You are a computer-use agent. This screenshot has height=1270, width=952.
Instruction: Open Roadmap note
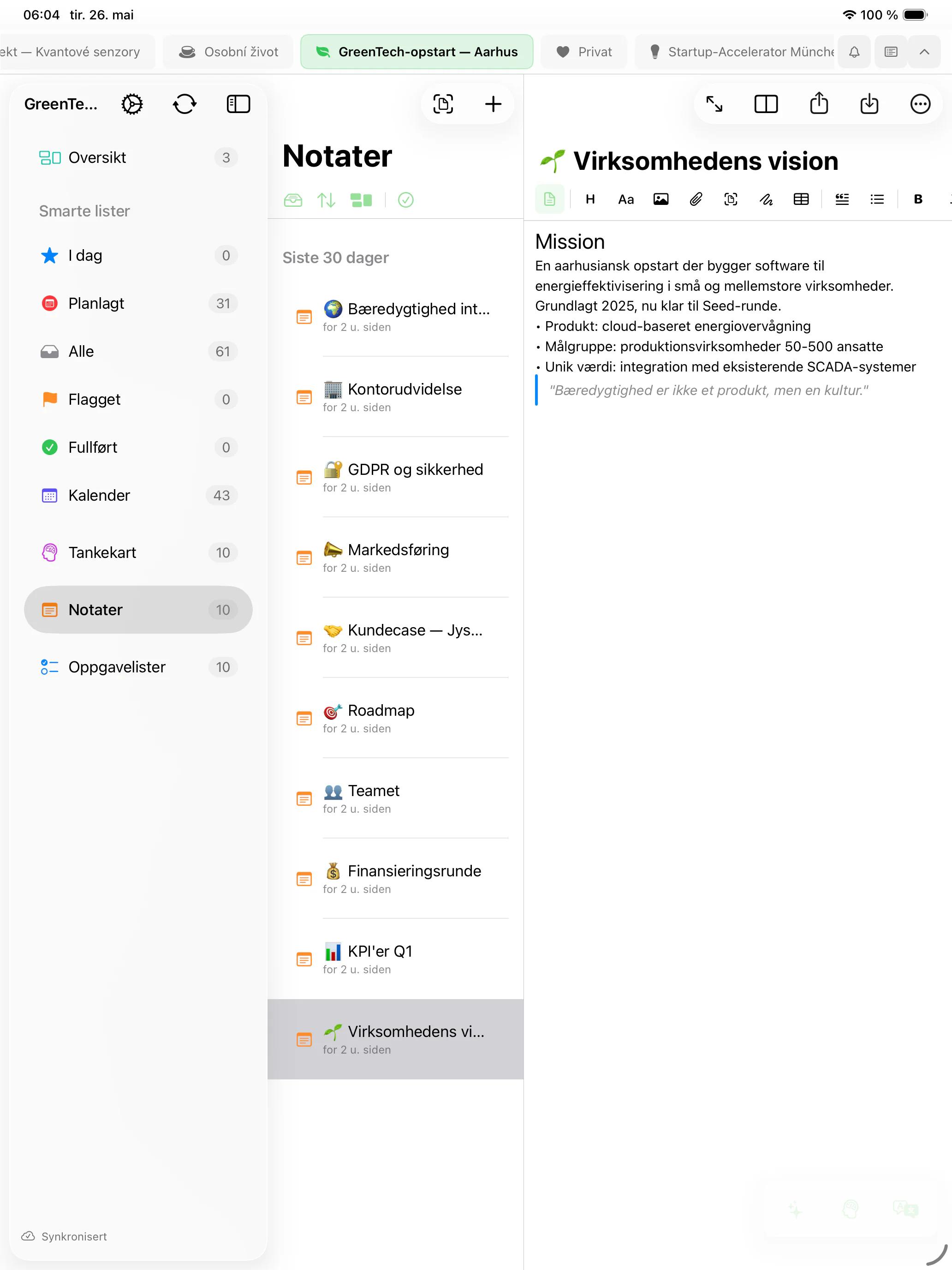coord(395,718)
